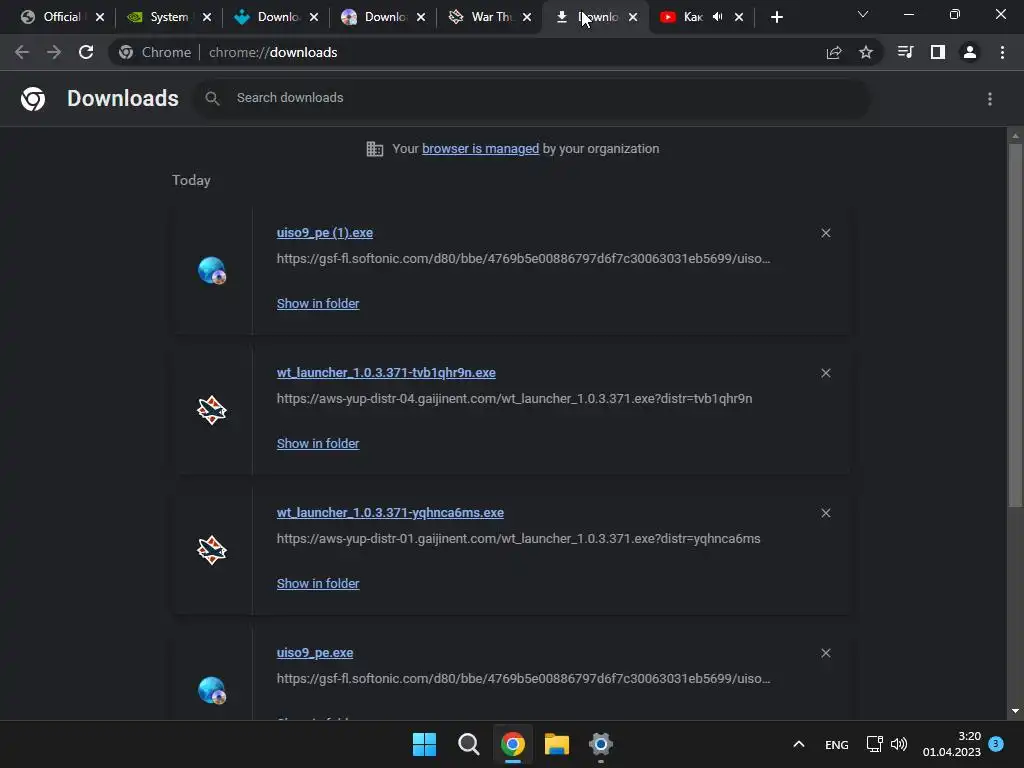The height and width of the screenshot is (768, 1024).
Task: Mute the YouTube tab speaker icon
Action: [717, 17]
